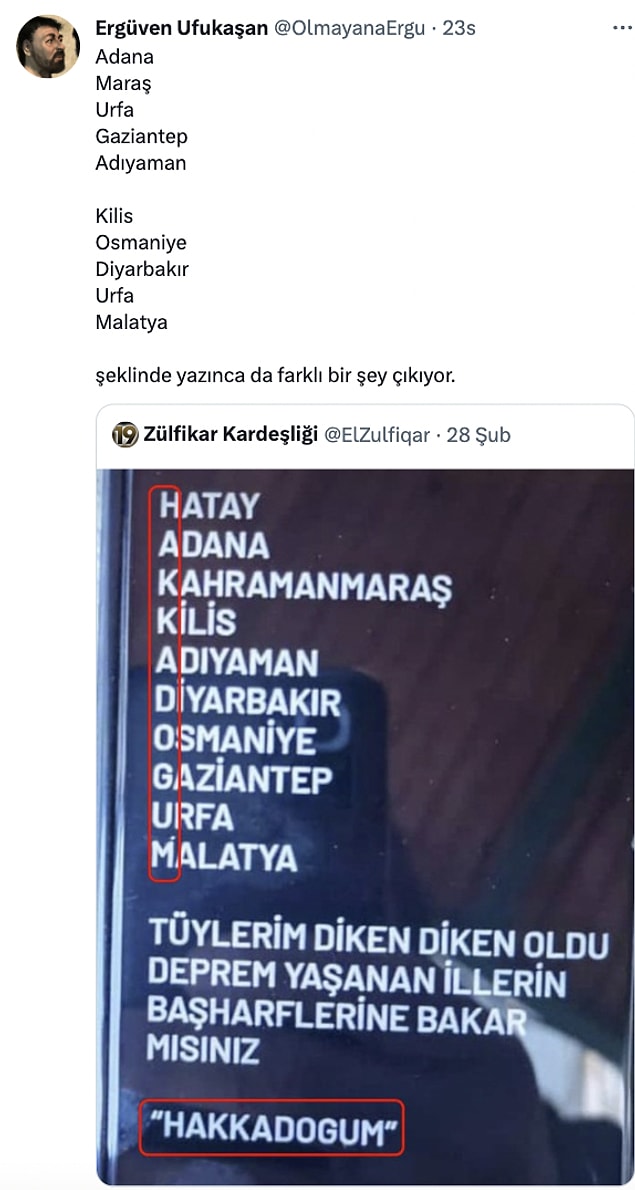635x1190 pixels.
Task: Click Ergüven Ufukaşan's profile avatar
Action: coord(48,46)
